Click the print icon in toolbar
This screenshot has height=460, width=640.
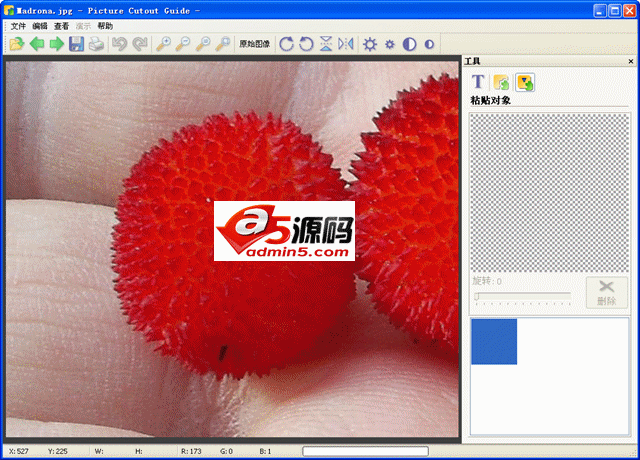point(96,44)
